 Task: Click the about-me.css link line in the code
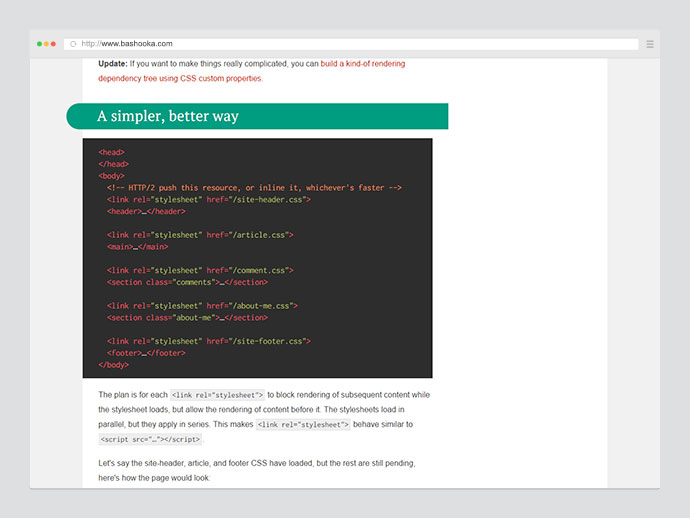coord(202,306)
